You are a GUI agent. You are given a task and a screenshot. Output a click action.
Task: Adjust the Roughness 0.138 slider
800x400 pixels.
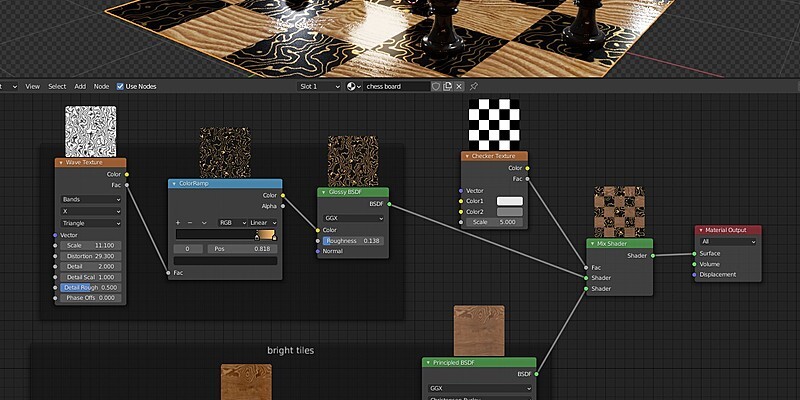[x=353, y=241]
